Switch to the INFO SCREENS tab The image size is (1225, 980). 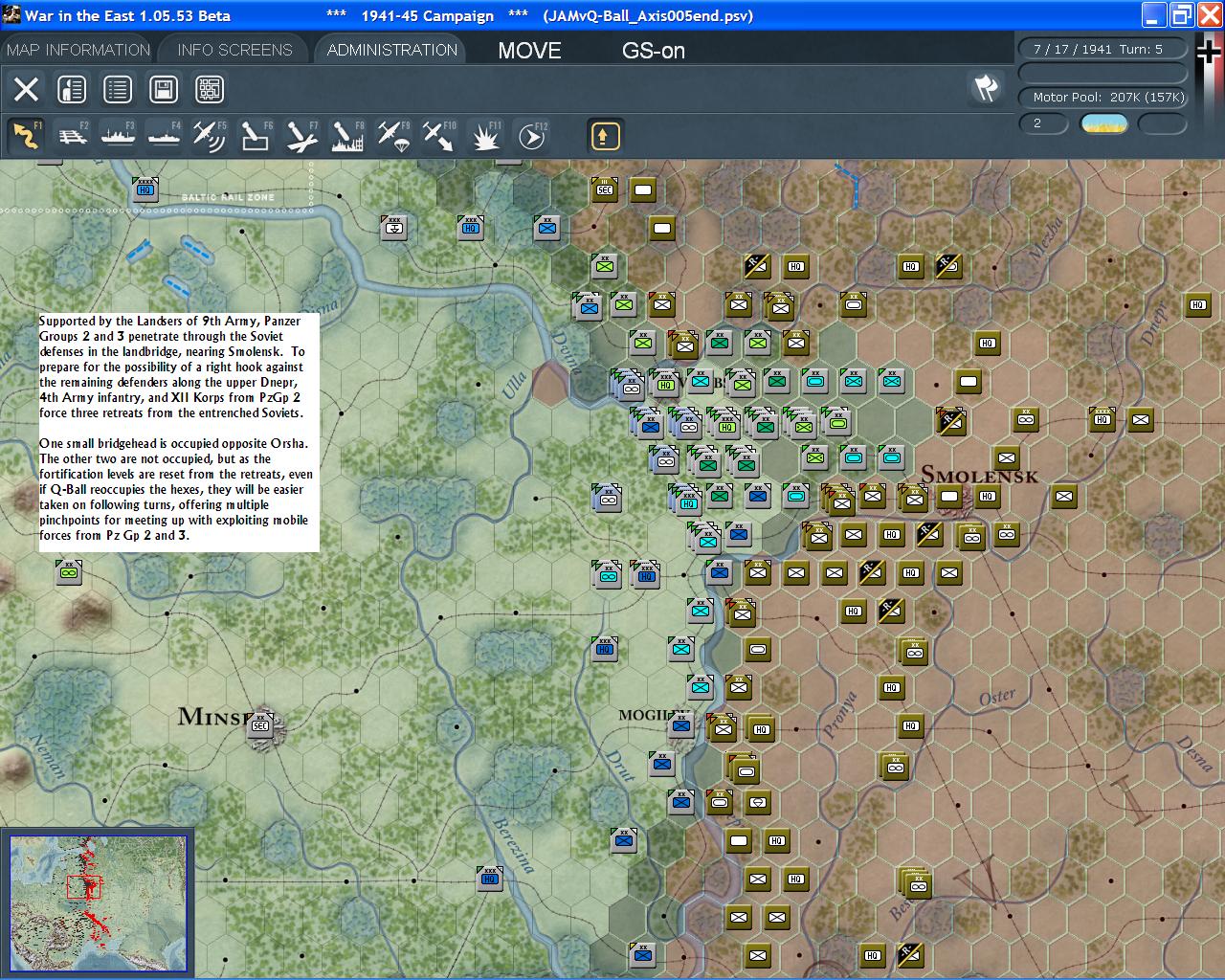tap(234, 50)
